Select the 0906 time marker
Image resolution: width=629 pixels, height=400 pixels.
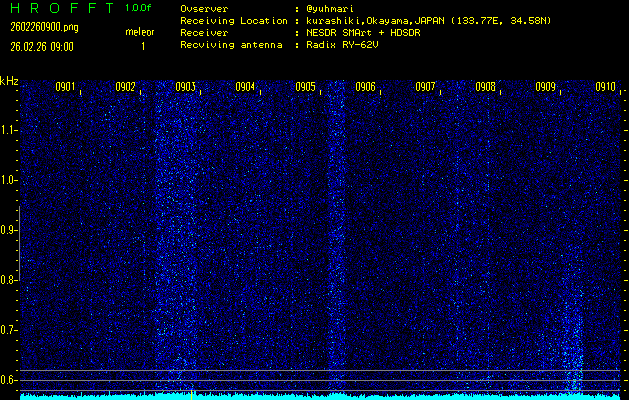(x=365, y=87)
